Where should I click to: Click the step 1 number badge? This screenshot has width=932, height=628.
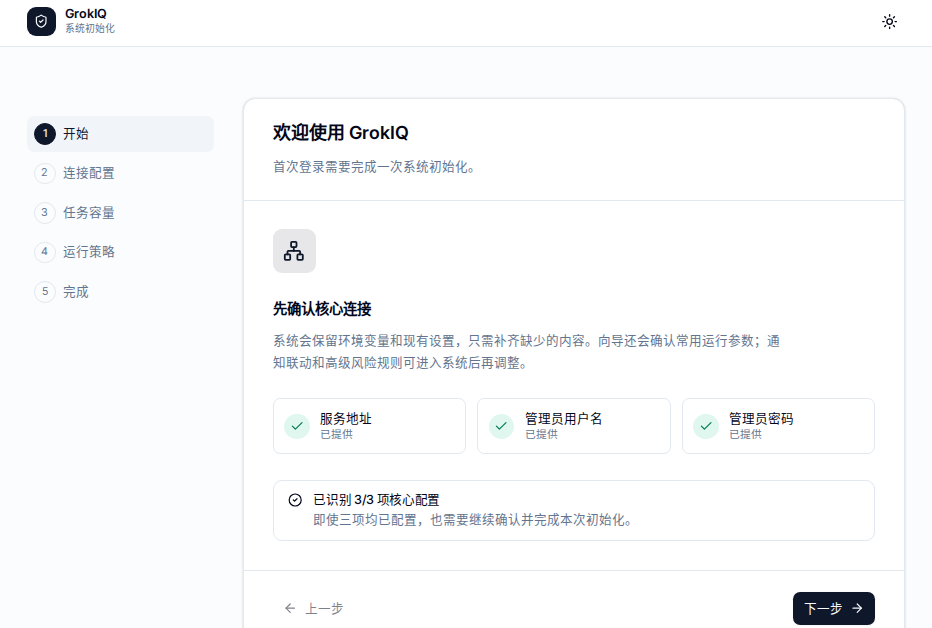point(45,134)
